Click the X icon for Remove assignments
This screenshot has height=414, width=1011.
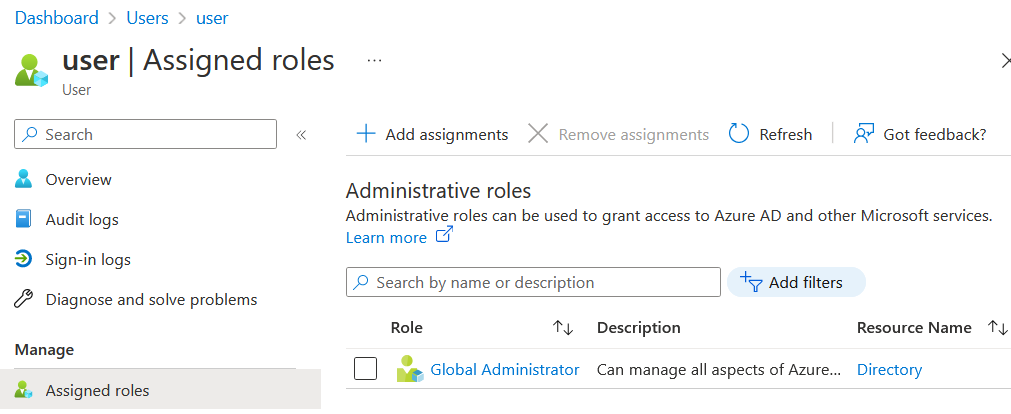point(538,134)
